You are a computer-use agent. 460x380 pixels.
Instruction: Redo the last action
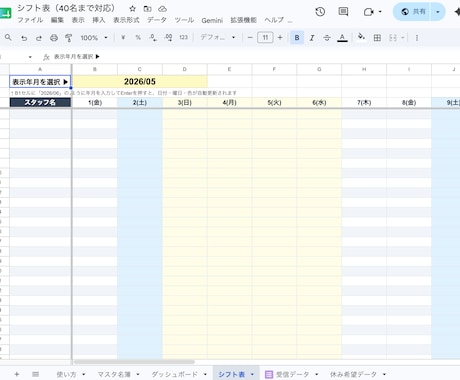point(39,38)
